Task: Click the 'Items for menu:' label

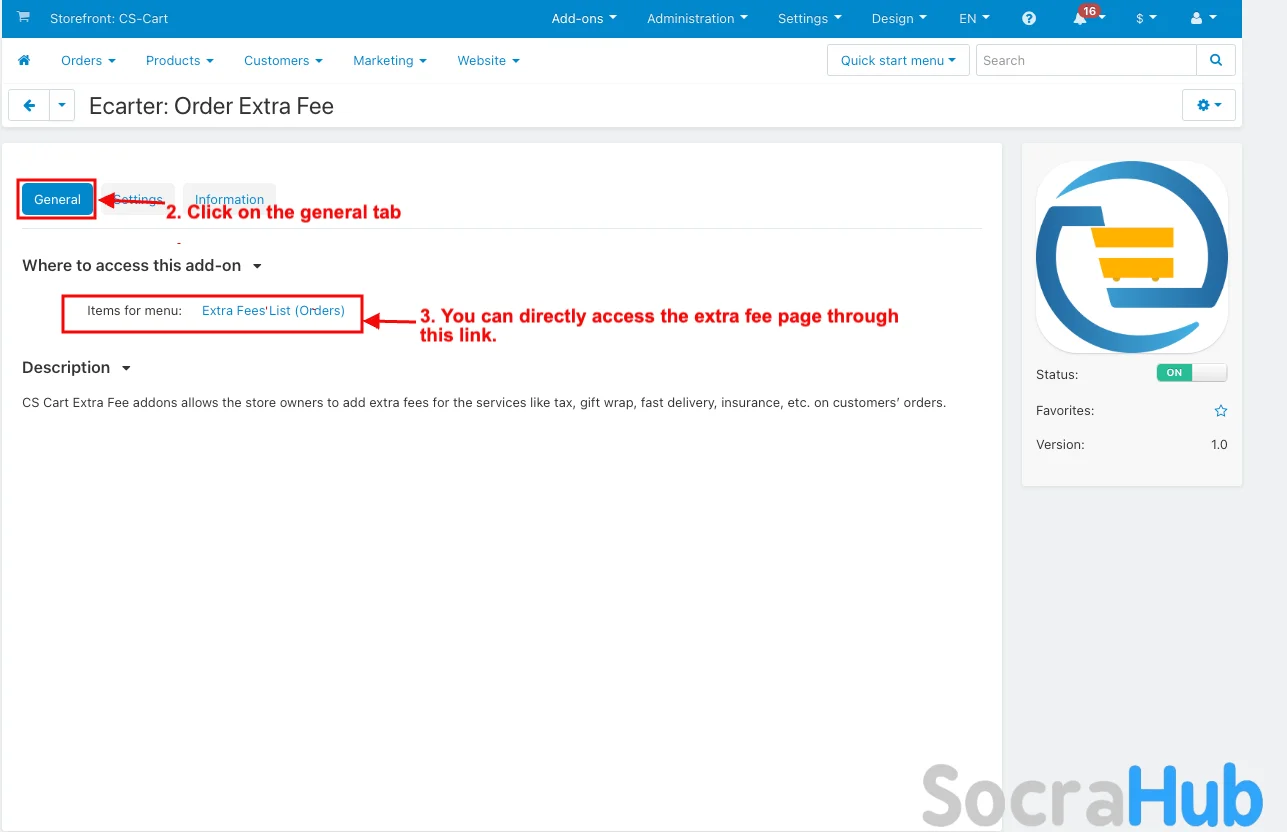Action: (134, 310)
